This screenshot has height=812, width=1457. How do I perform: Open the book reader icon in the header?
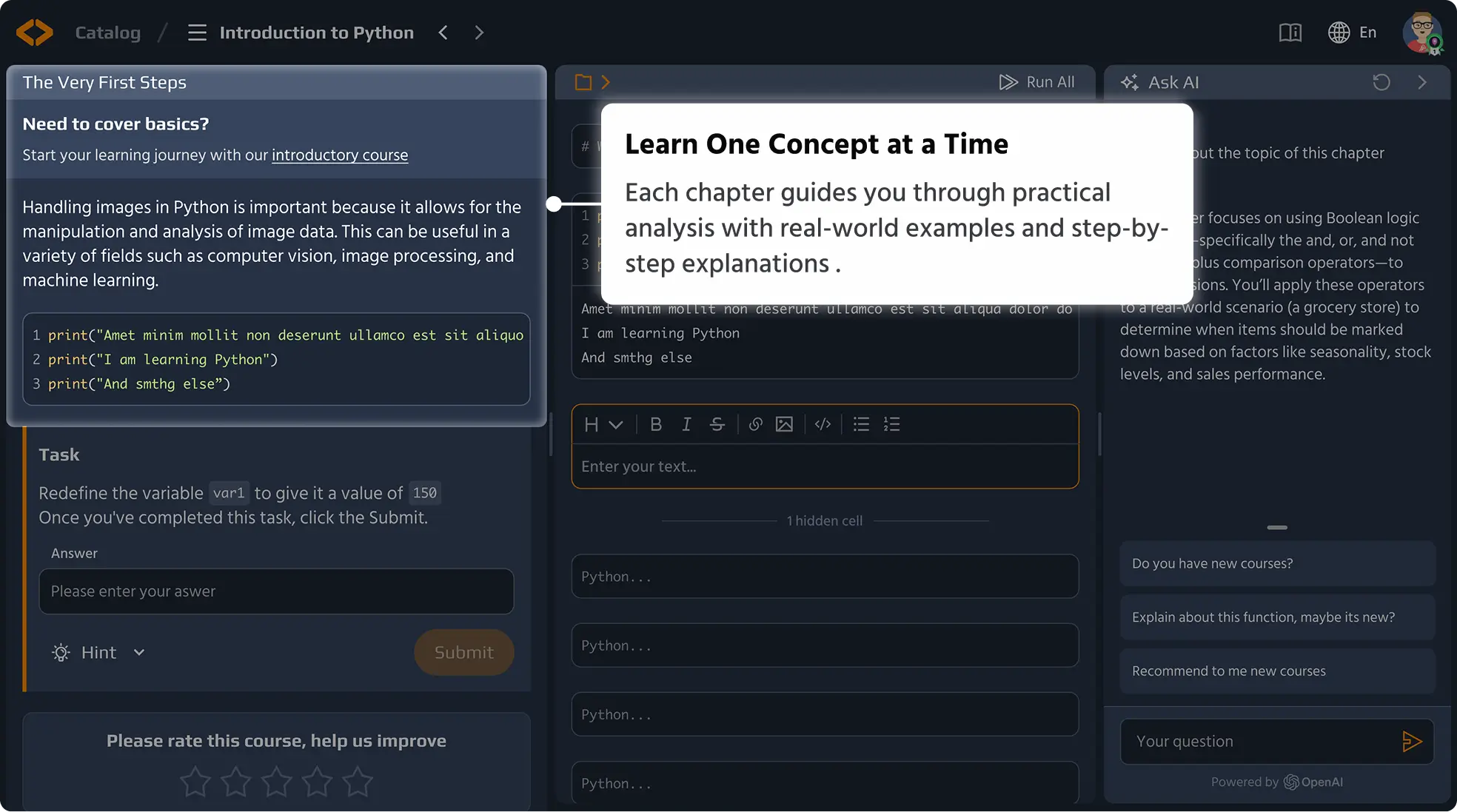[1290, 33]
